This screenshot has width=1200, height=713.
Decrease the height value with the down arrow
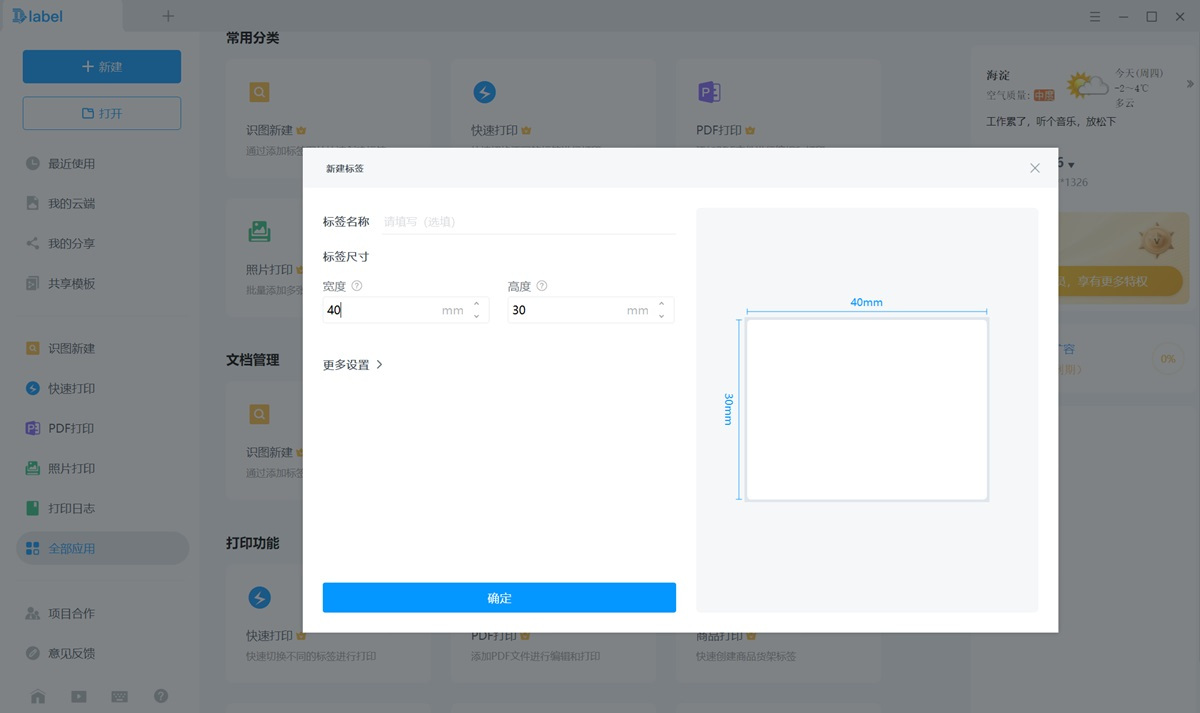(661, 316)
